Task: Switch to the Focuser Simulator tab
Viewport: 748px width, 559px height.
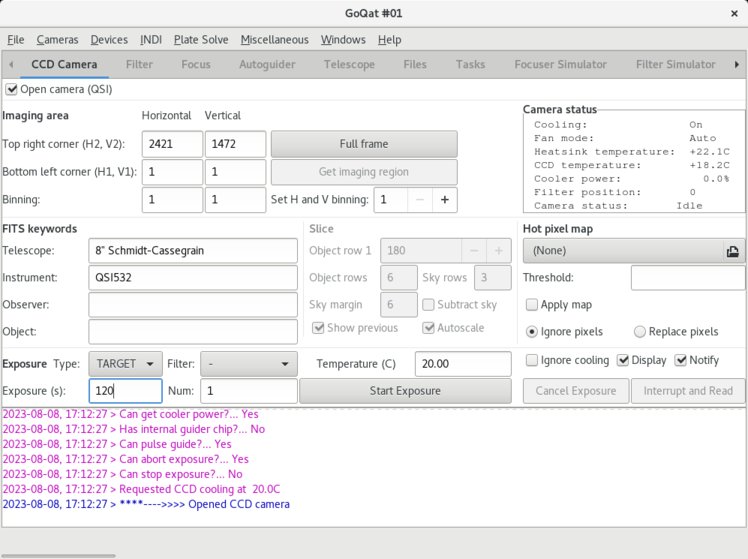Action: tap(561, 64)
